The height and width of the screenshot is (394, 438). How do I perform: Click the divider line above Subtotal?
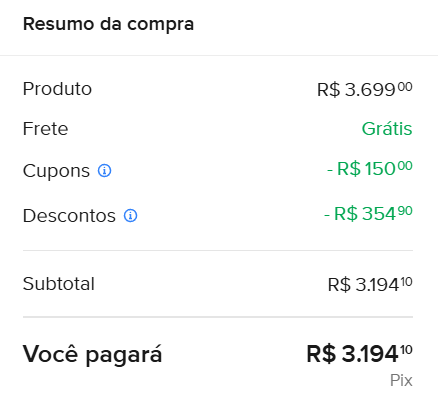coord(218,250)
